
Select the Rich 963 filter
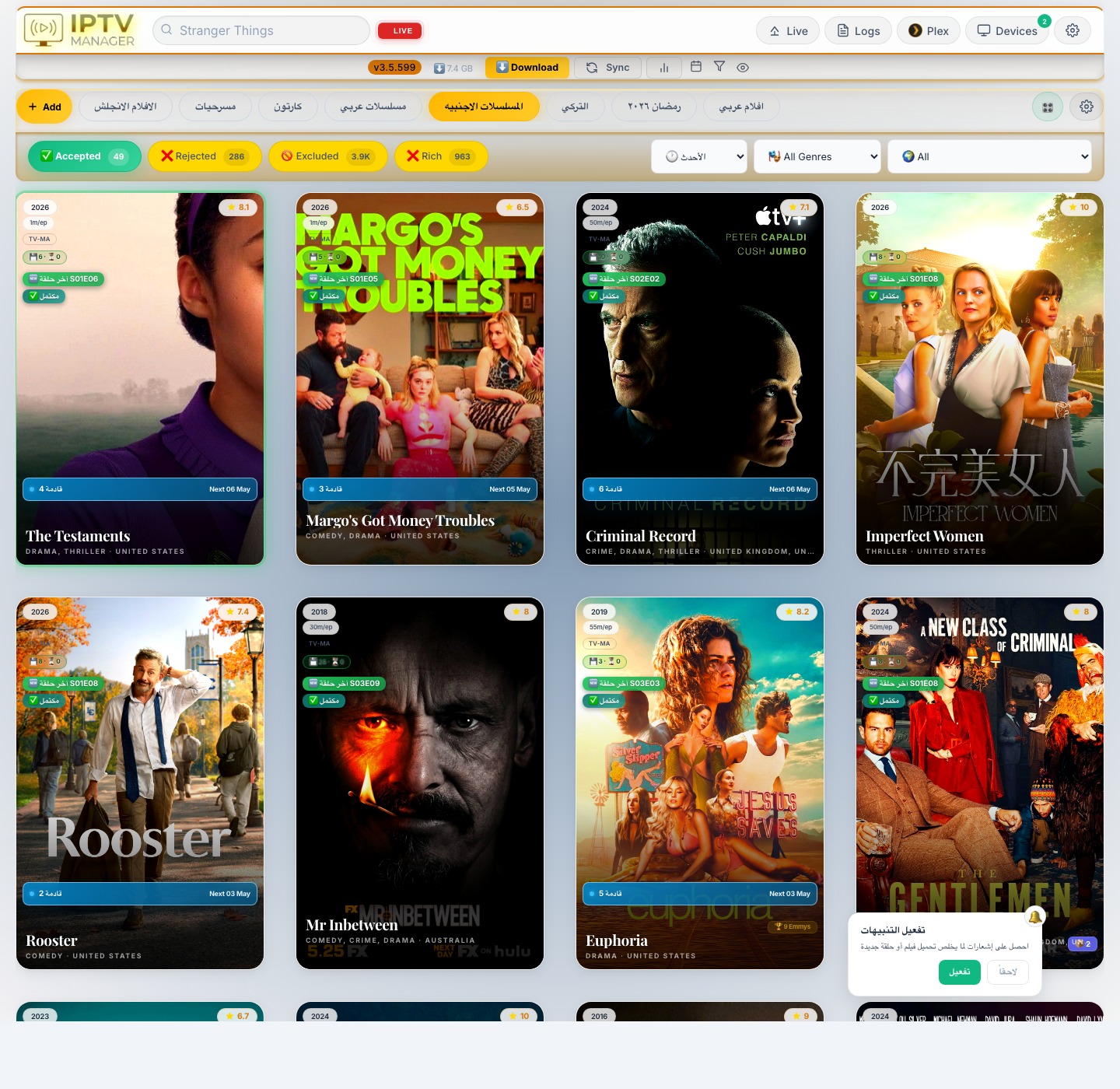441,156
